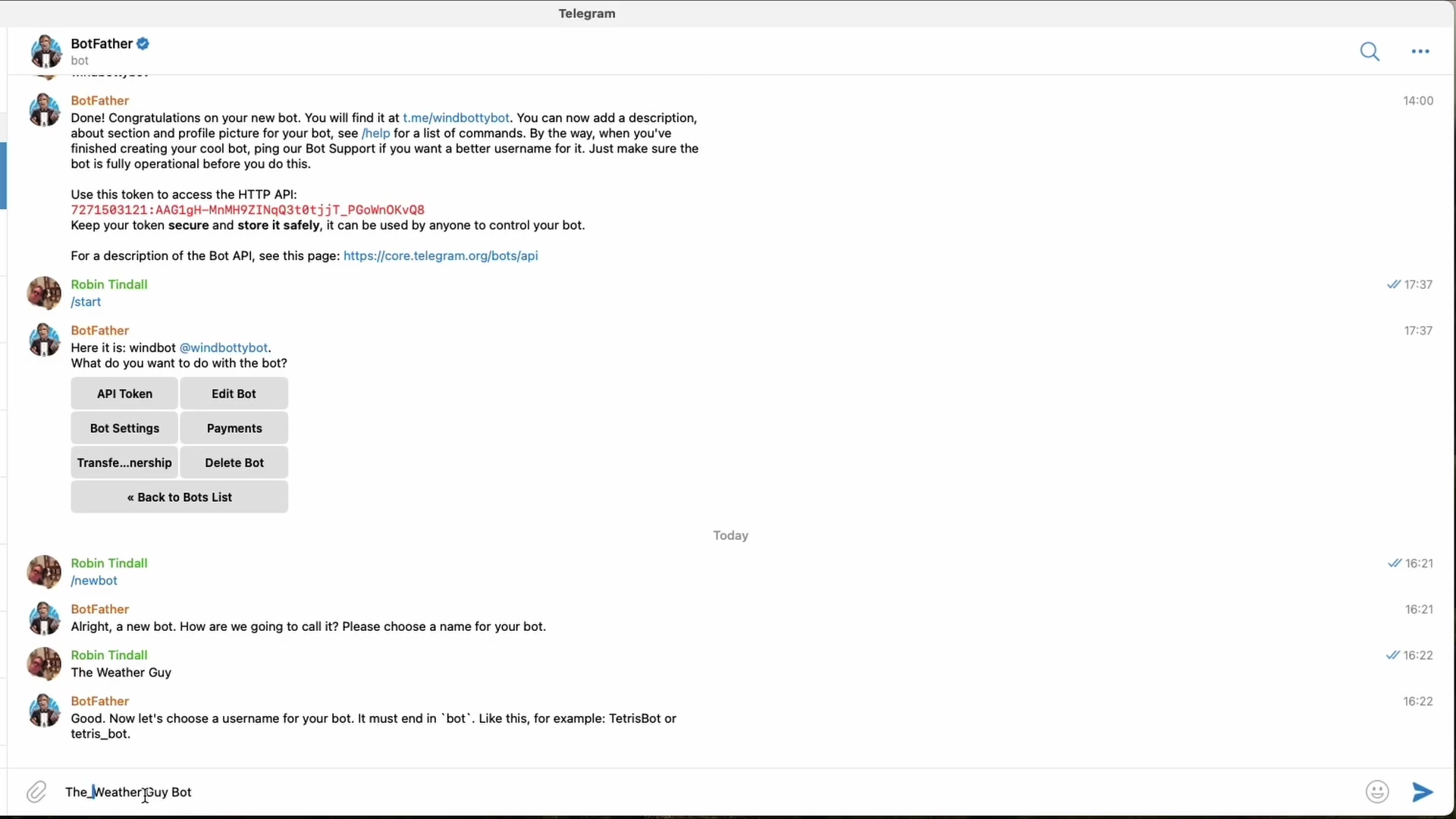This screenshot has width=1456, height=819.
Task: Click the search magnifier icon in chat header
Action: [1370, 52]
